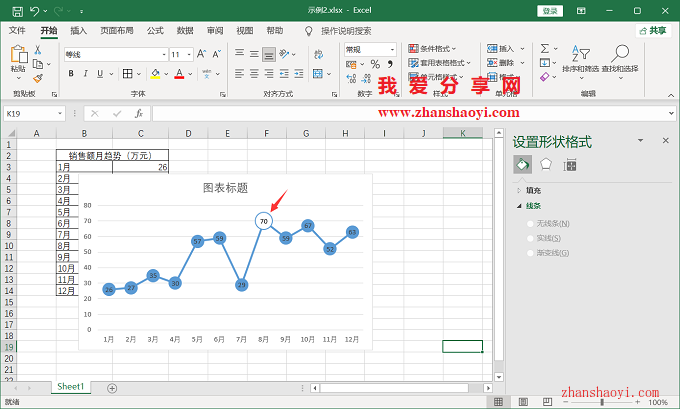Select the Gradient line radio option

click(530, 253)
